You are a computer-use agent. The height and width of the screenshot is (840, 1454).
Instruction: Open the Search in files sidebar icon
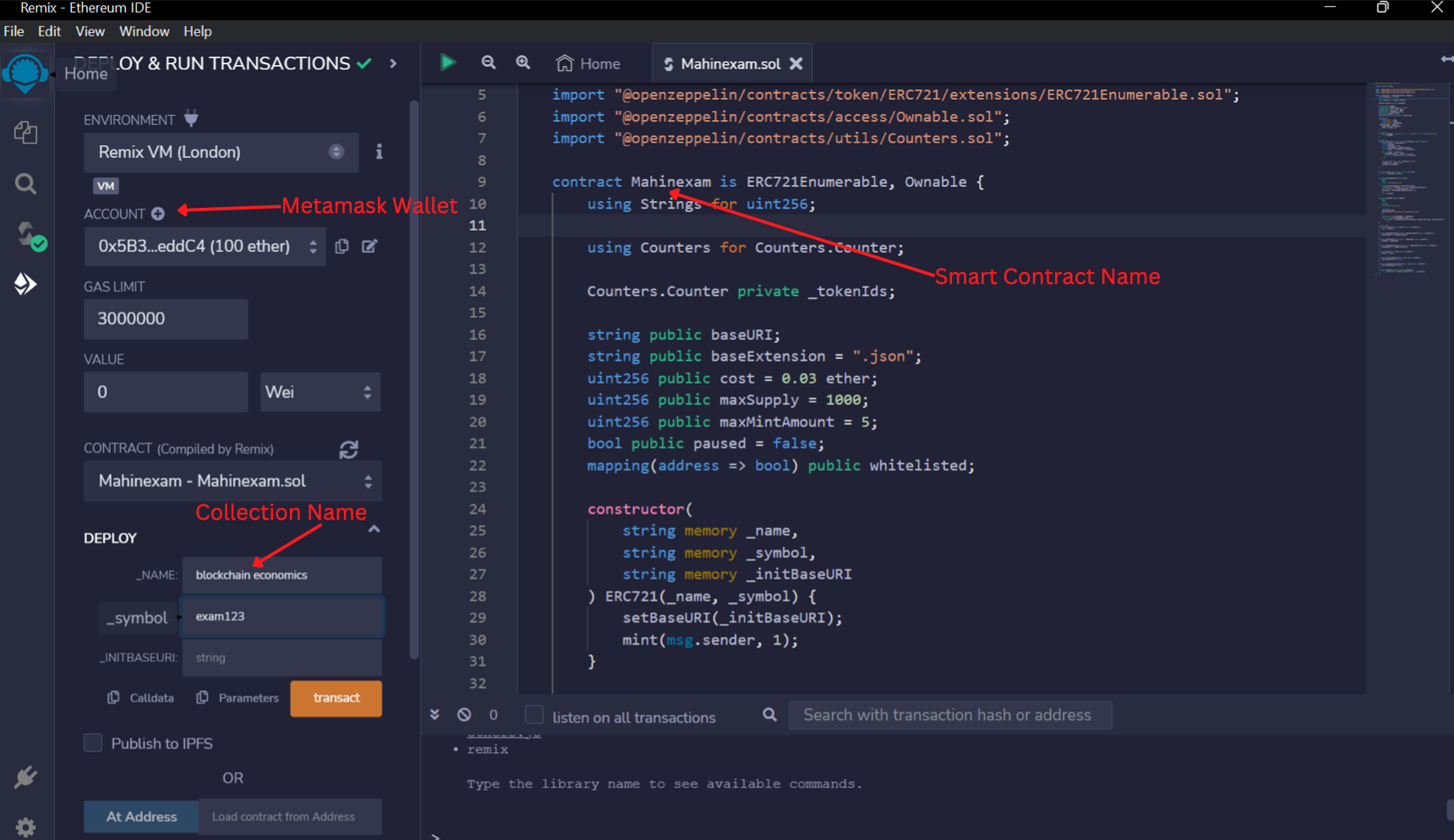[25, 183]
